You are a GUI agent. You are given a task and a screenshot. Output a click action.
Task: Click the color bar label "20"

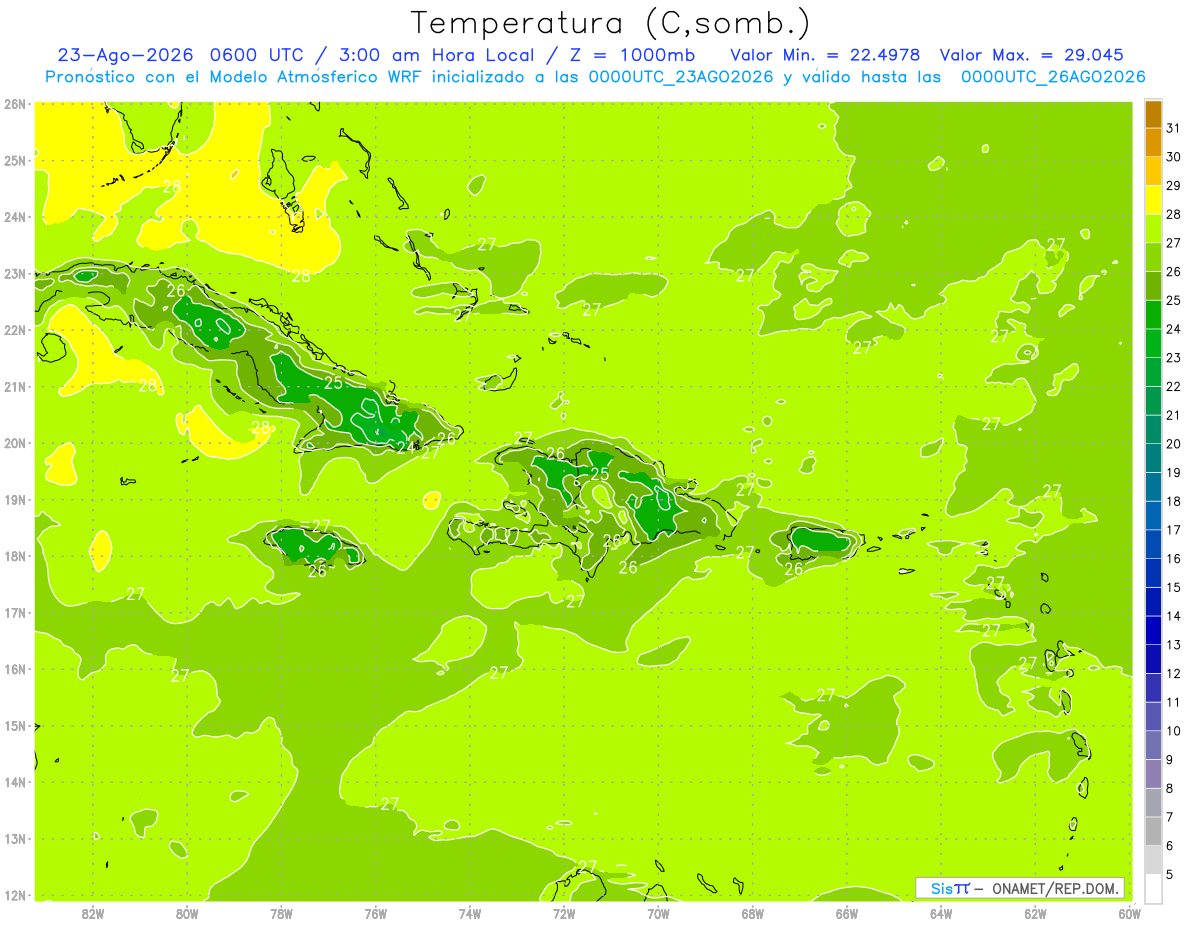(1174, 443)
